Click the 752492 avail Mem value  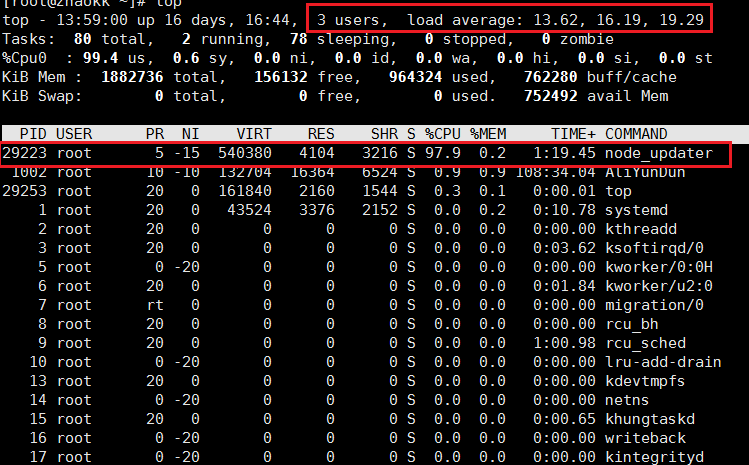(x=551, y=96)
